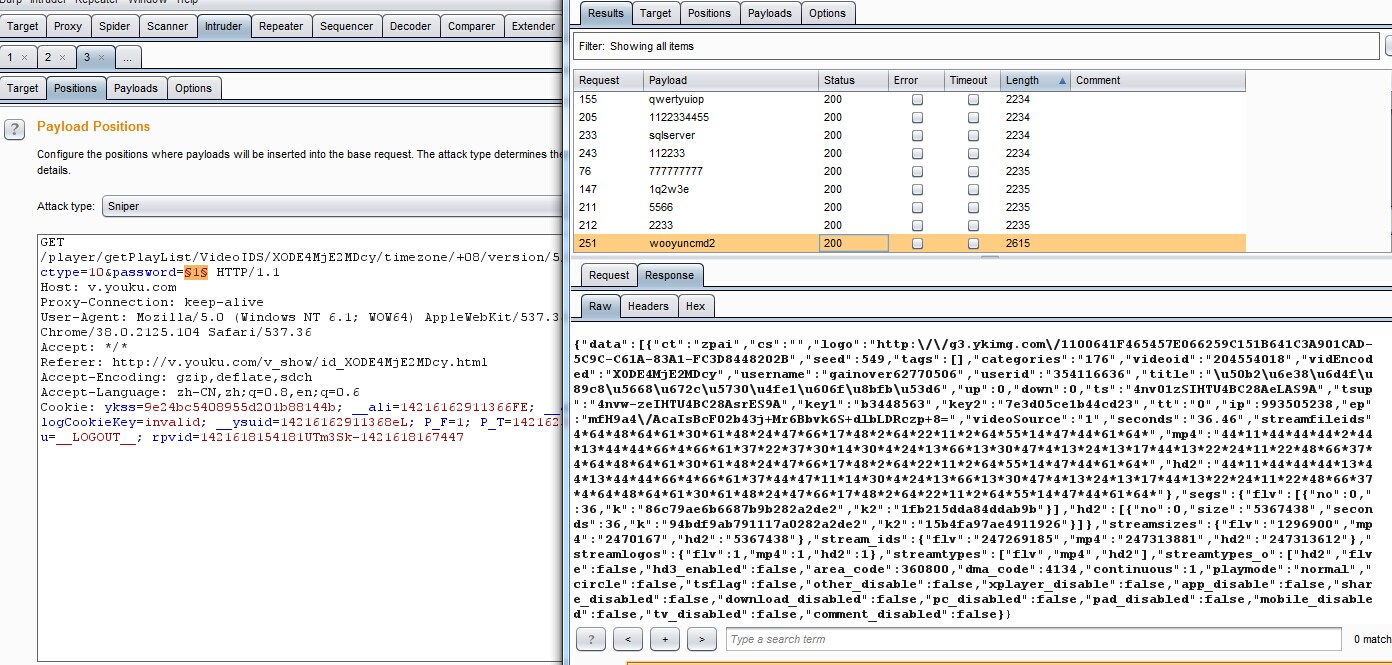Select the result row with payload 1q2w3e
This screenshot has width=1392, height=665.
point(910,190)
